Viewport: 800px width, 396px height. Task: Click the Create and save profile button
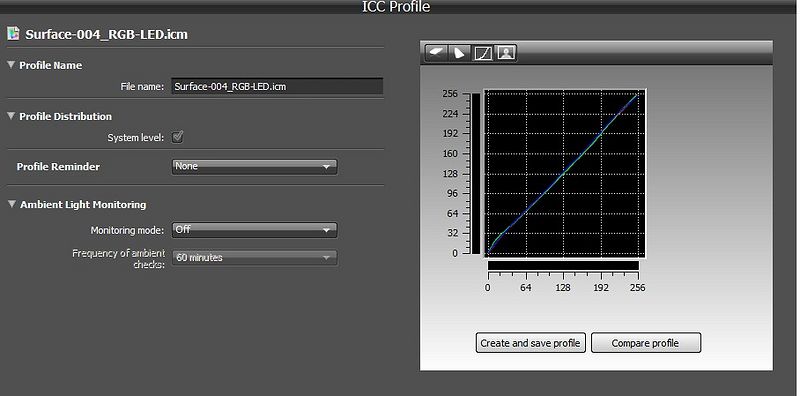531,343
